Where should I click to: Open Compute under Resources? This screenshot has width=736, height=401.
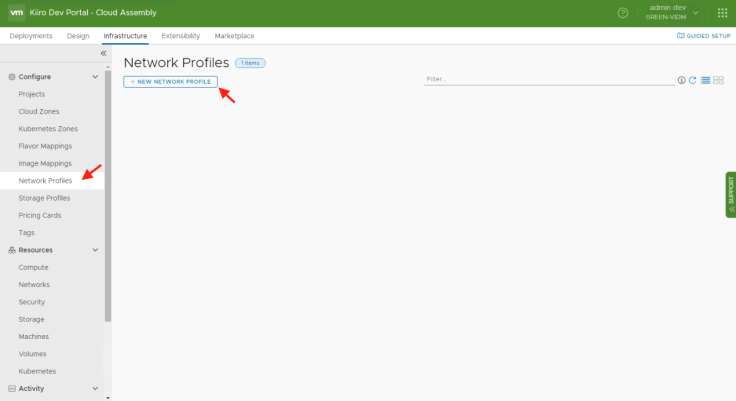click(33, 267)
